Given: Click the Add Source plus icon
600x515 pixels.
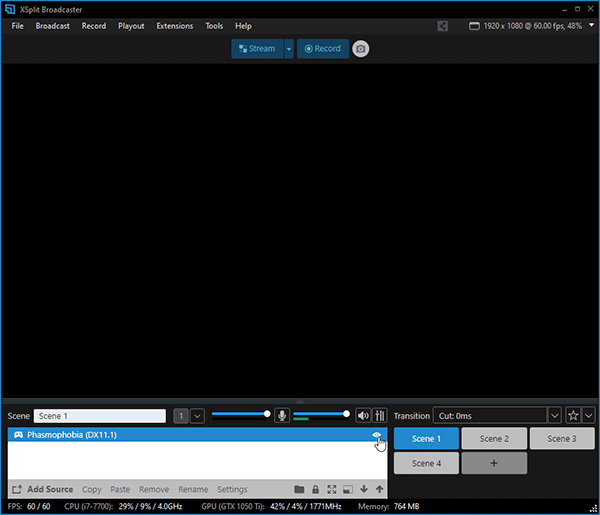Looking at the screenshot, I should (x=17, y=489).
